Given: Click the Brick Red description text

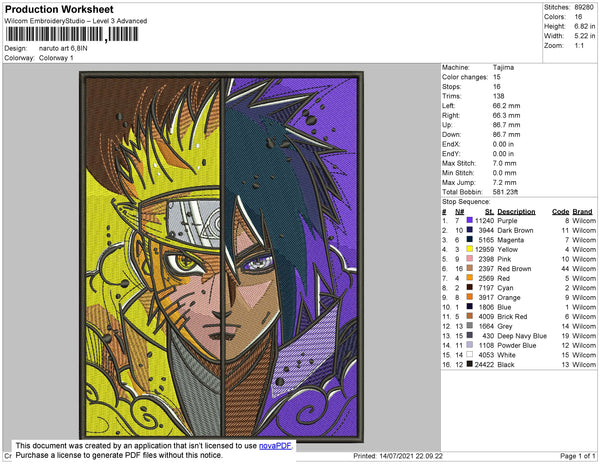Looking at the screenshot, I should (512, 316).
